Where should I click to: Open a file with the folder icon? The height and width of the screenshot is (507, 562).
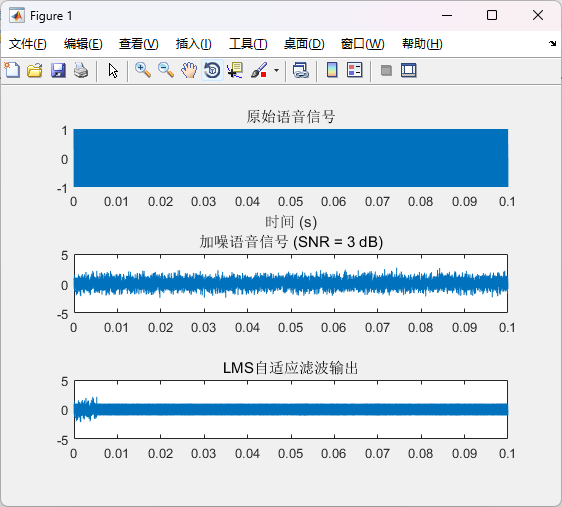(x=35, y=70)
